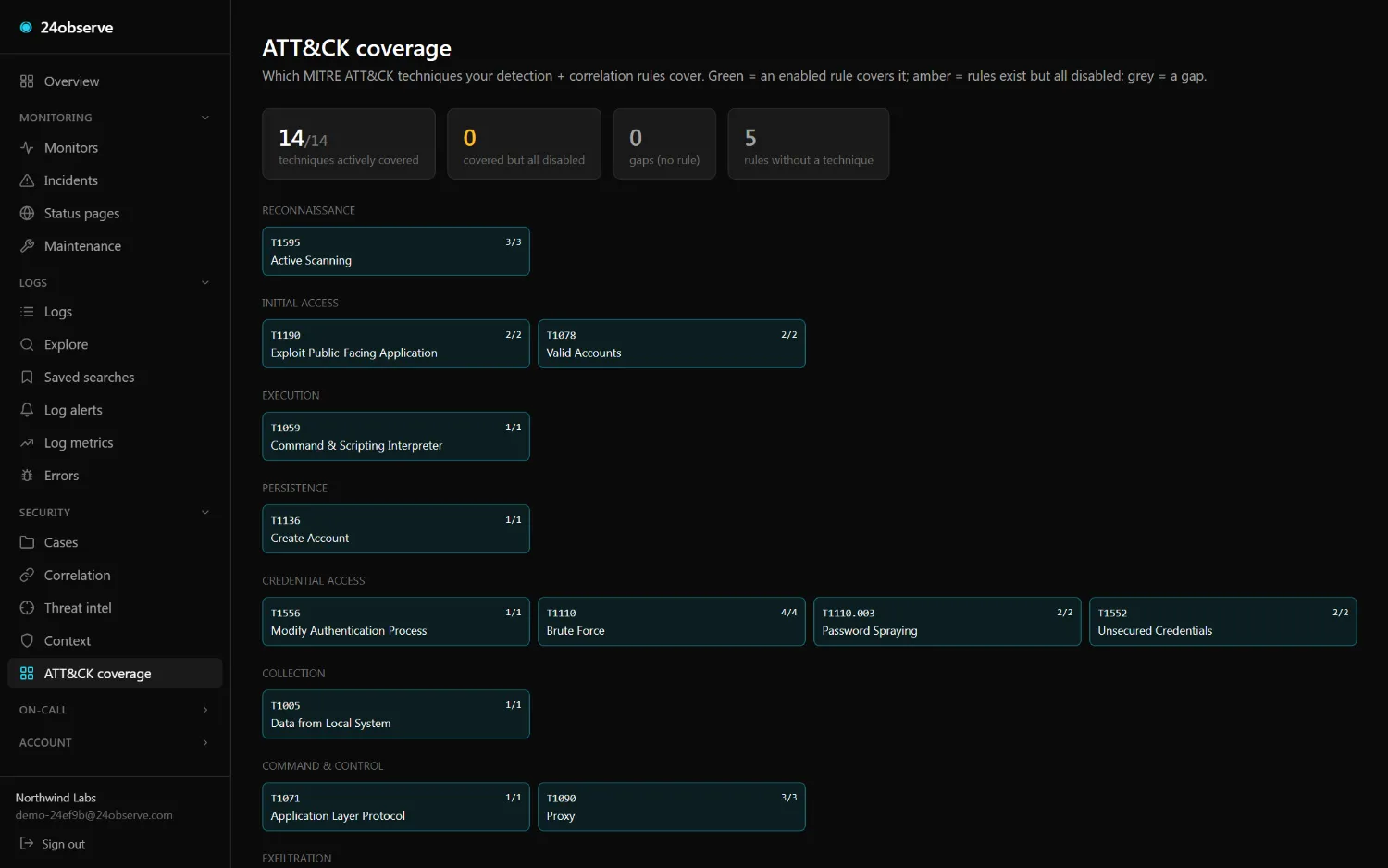The width and height of the screenshot is (1388, 868).
Task: Open Saved searches
Action: (x=115, y=378)
